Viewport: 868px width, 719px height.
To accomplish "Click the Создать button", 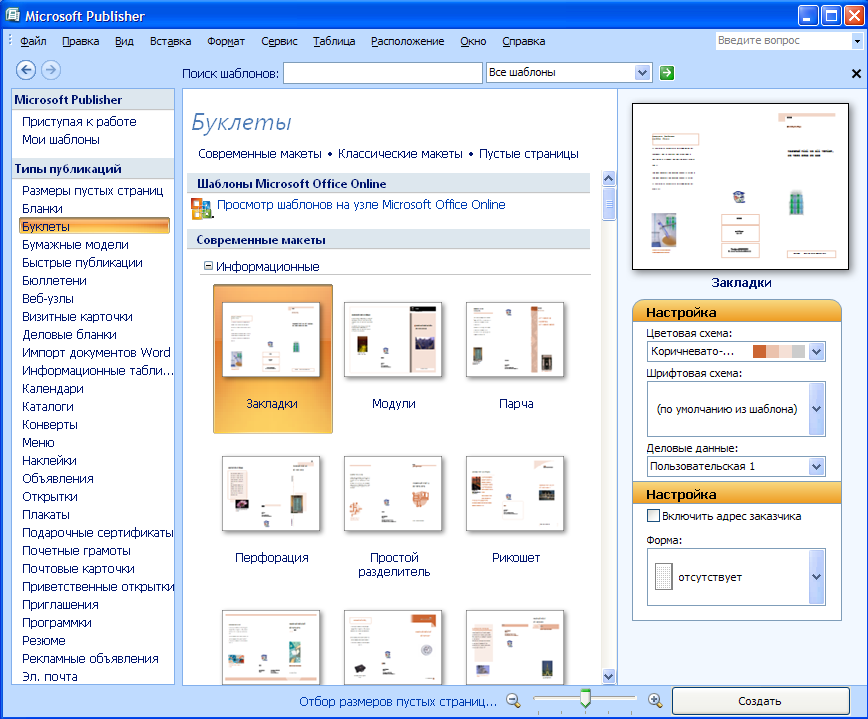I will pyautogui.click(x=760, y=701).
